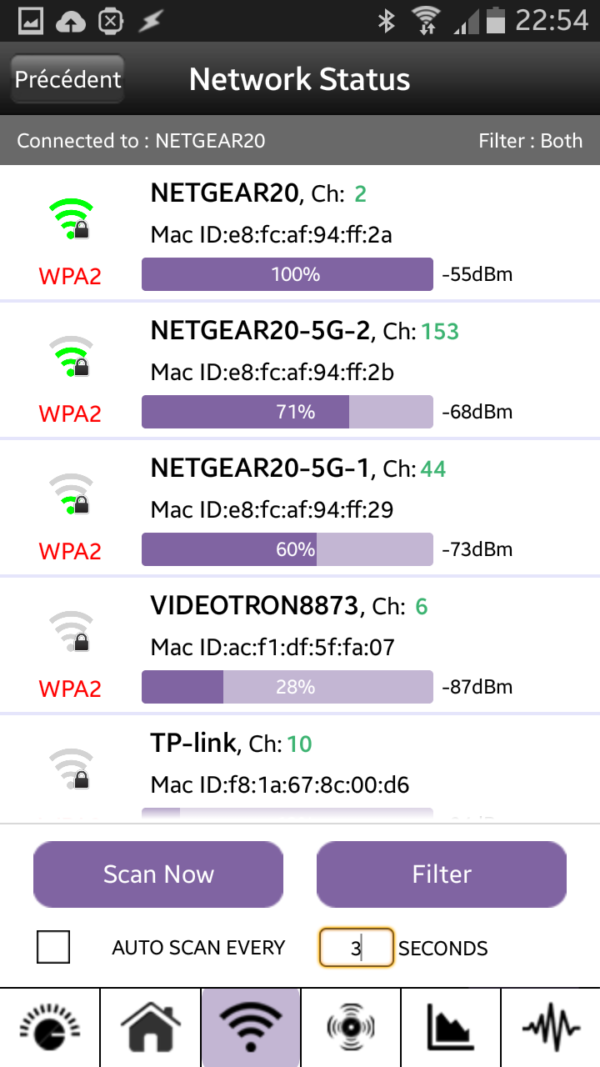Tap the "Filter : Both" status label
Image resolution: width=600 pixels, height=1067 pixels.
530,141
